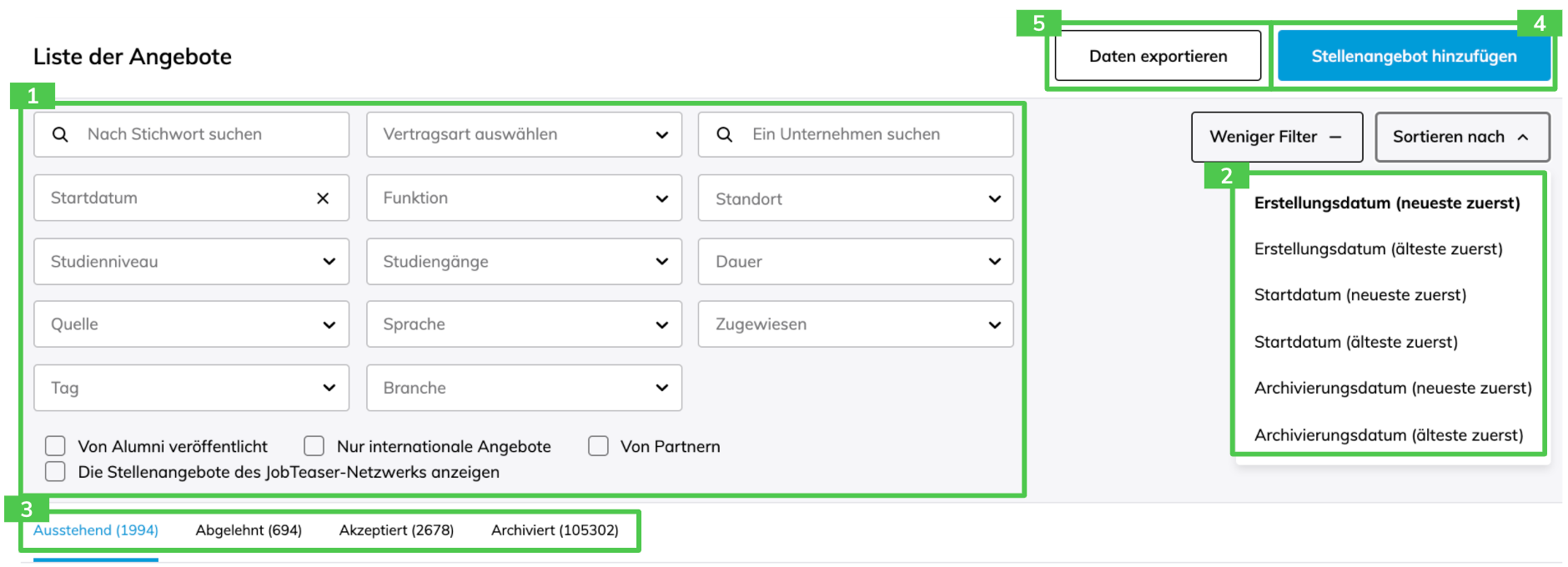Sort by Startdatum (älteste zuerst)

(x=1356, y=342)
